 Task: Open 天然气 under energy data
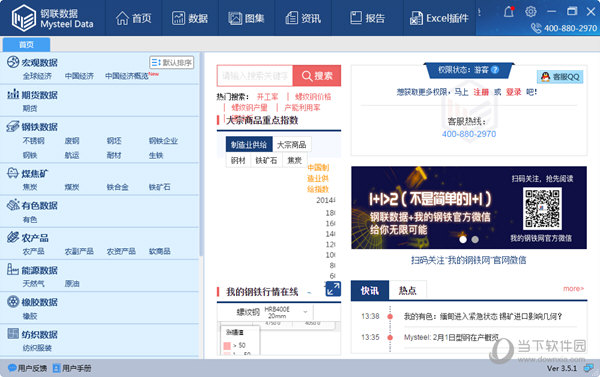point(33,283)
